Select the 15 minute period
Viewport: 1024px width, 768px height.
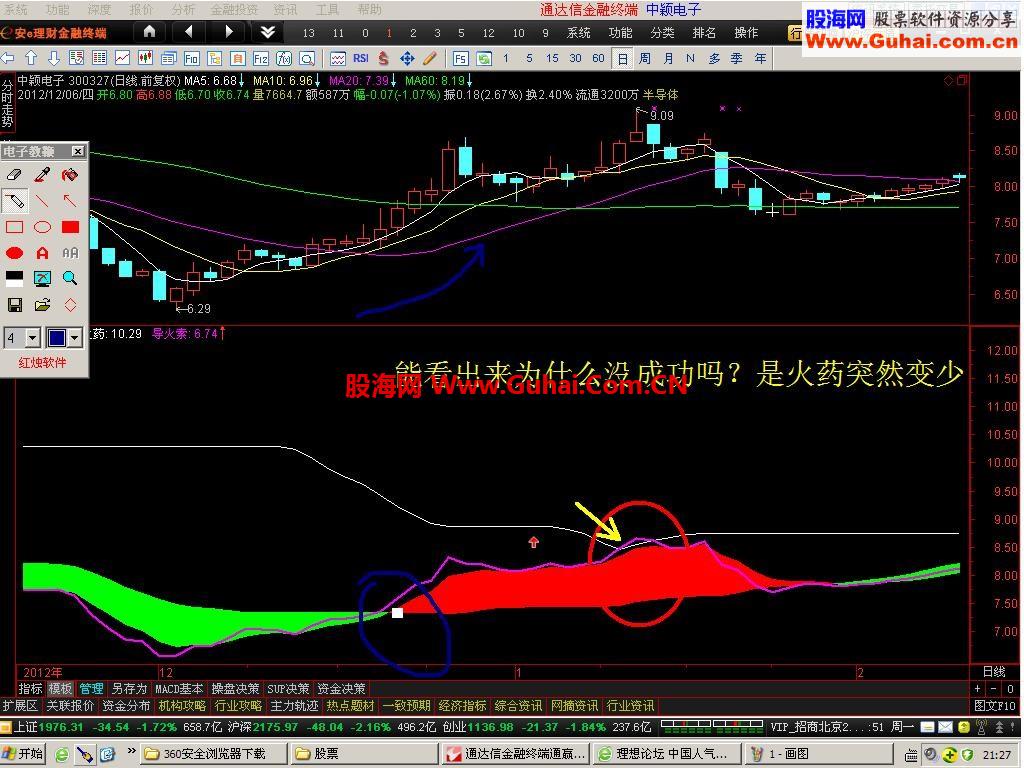552,58
